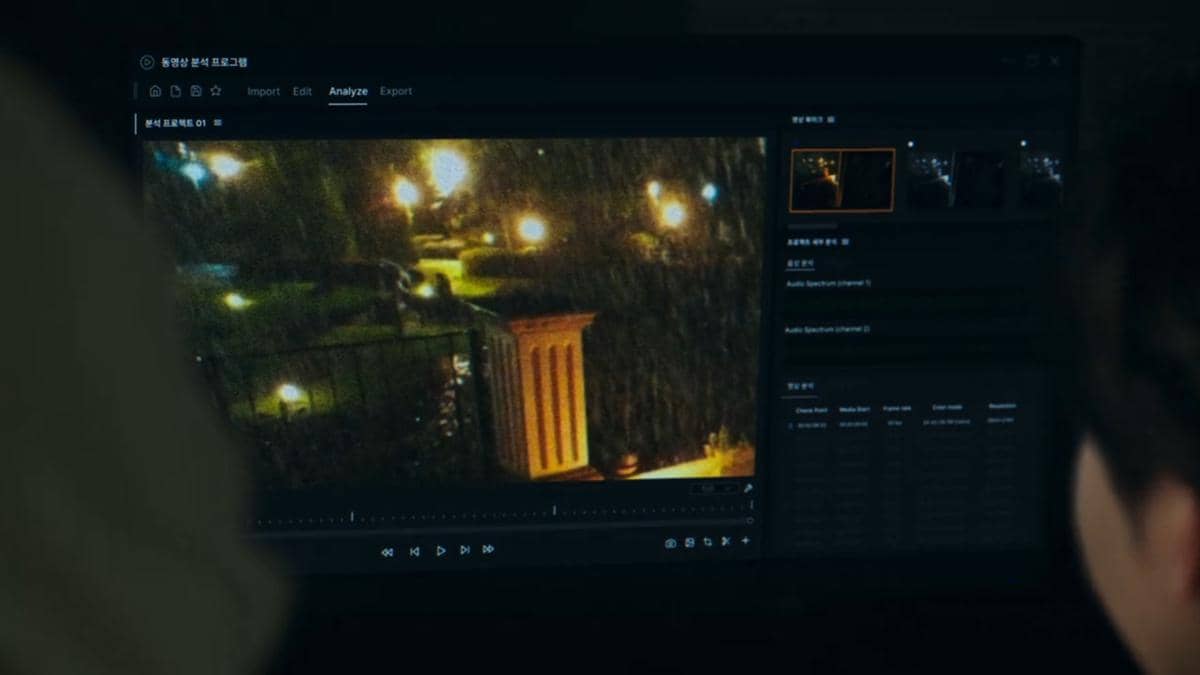
Task: Click the first tall marker on the timeline
Action: point(352,516)
